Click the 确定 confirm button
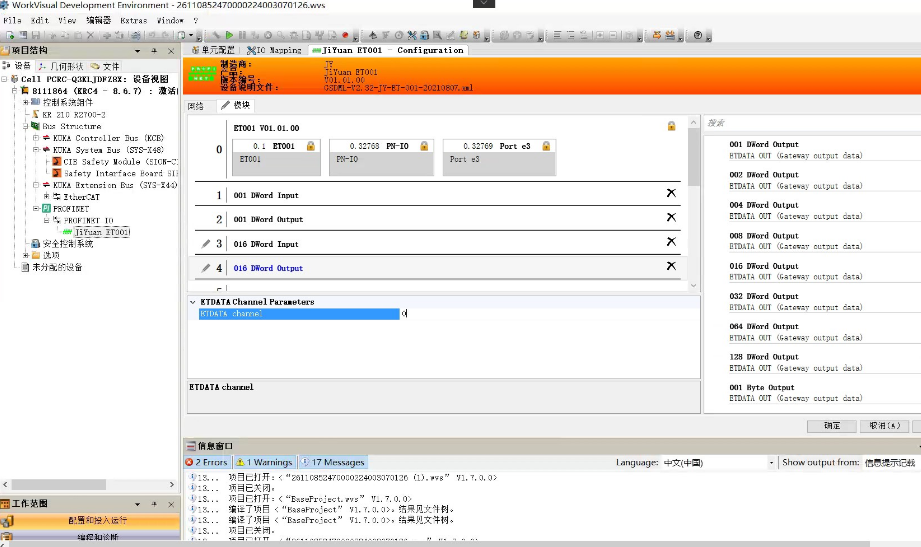Image resolution: width=921 pixels, height=547 pixels. tap(832, 426)
